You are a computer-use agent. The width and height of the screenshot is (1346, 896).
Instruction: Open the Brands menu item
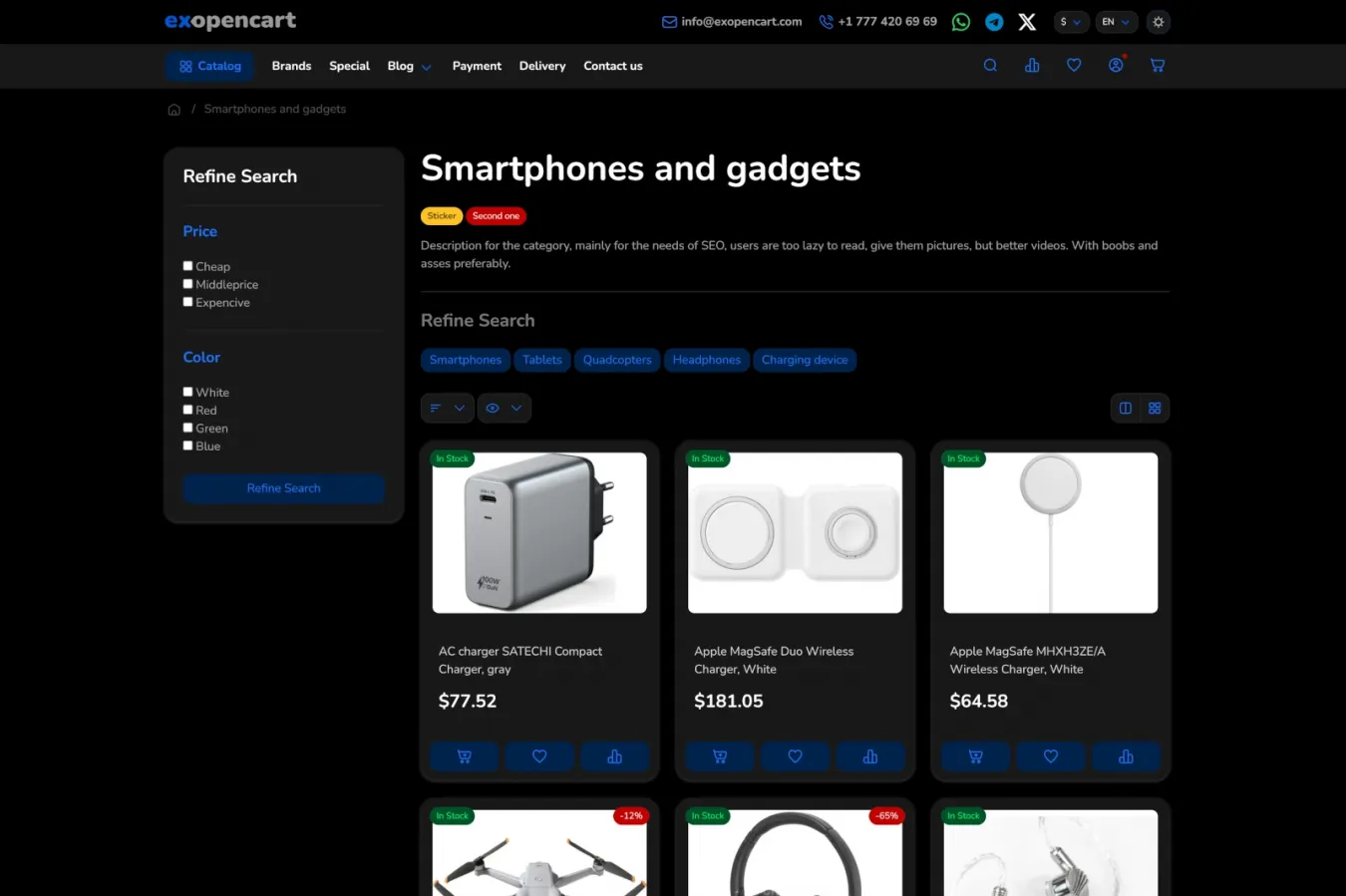(x=291, y=66)
